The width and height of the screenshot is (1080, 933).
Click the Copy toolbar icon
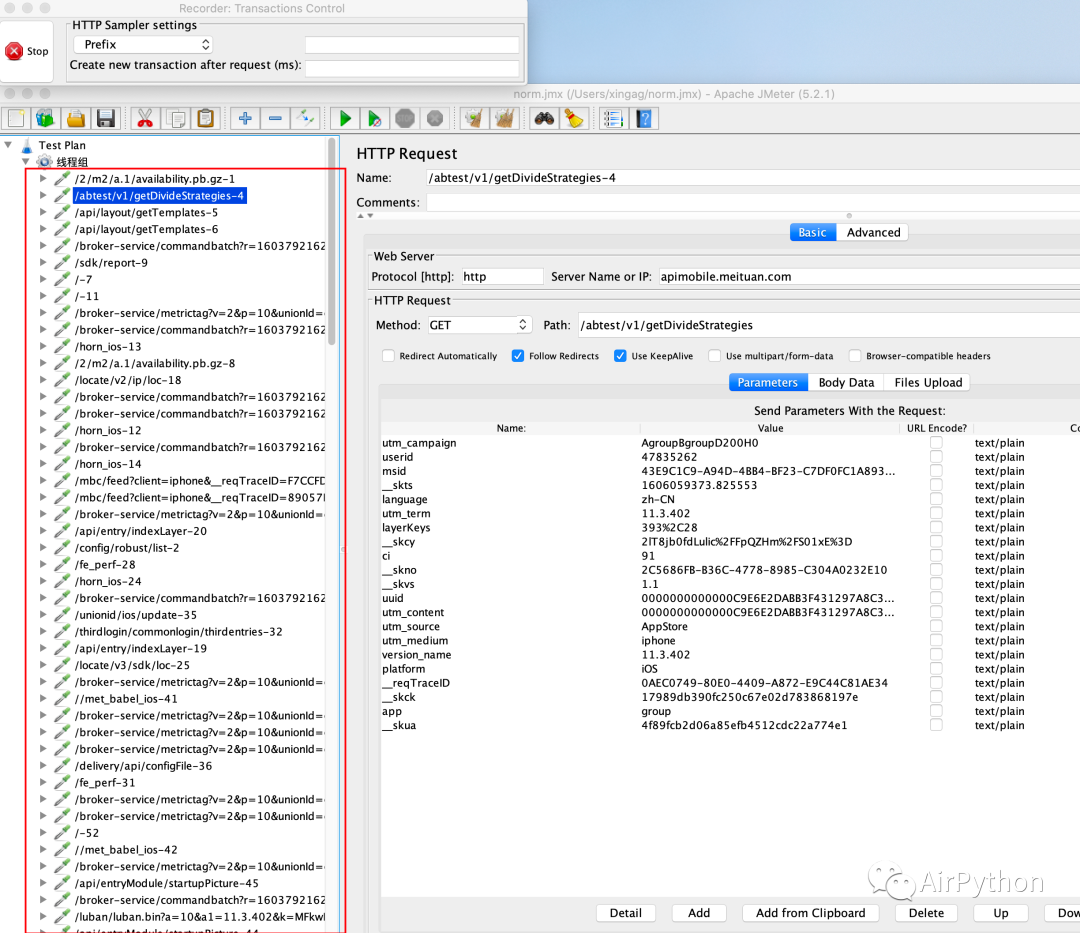176,118
